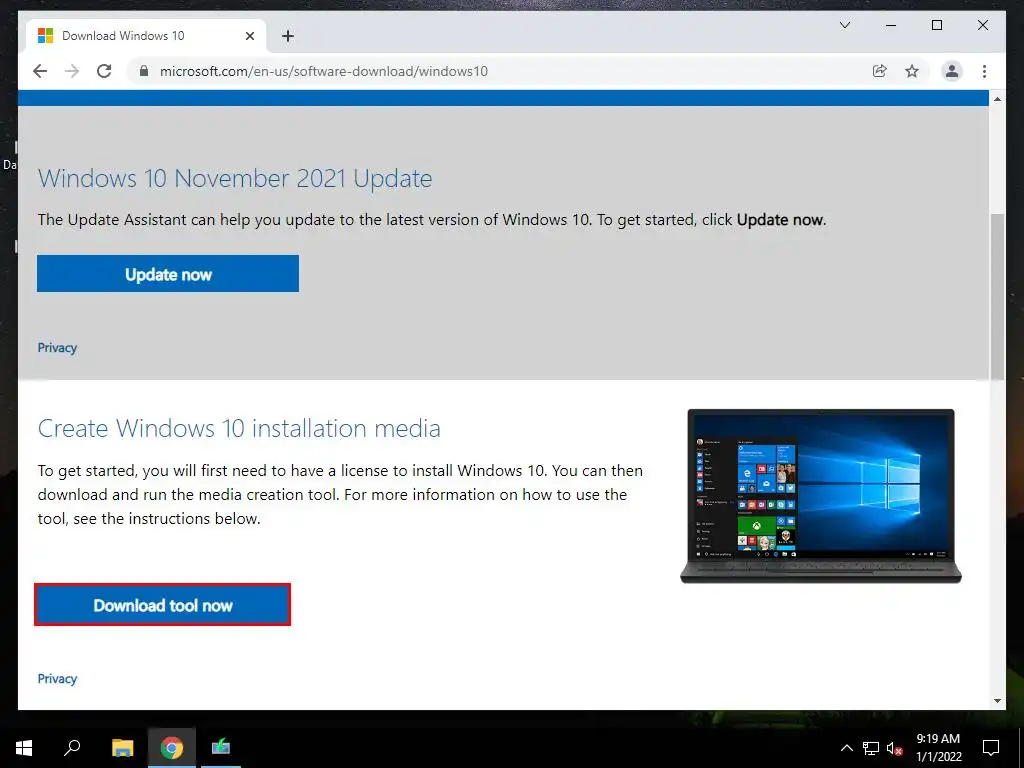Open the Windows Start menu
This screenshot has height=768, width=1024.
coord(24,748)
